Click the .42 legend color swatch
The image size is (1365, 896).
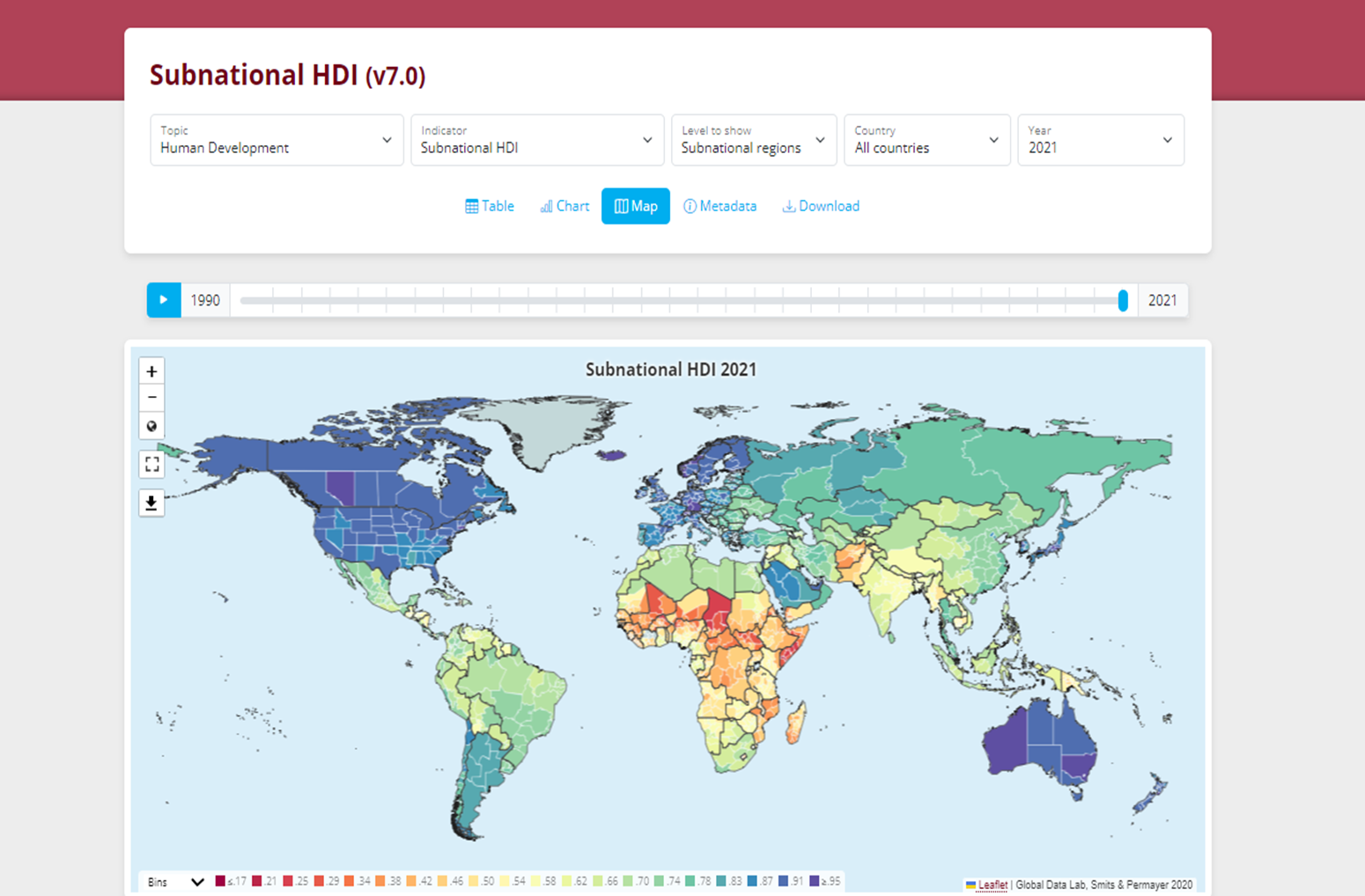coord(411,881)
